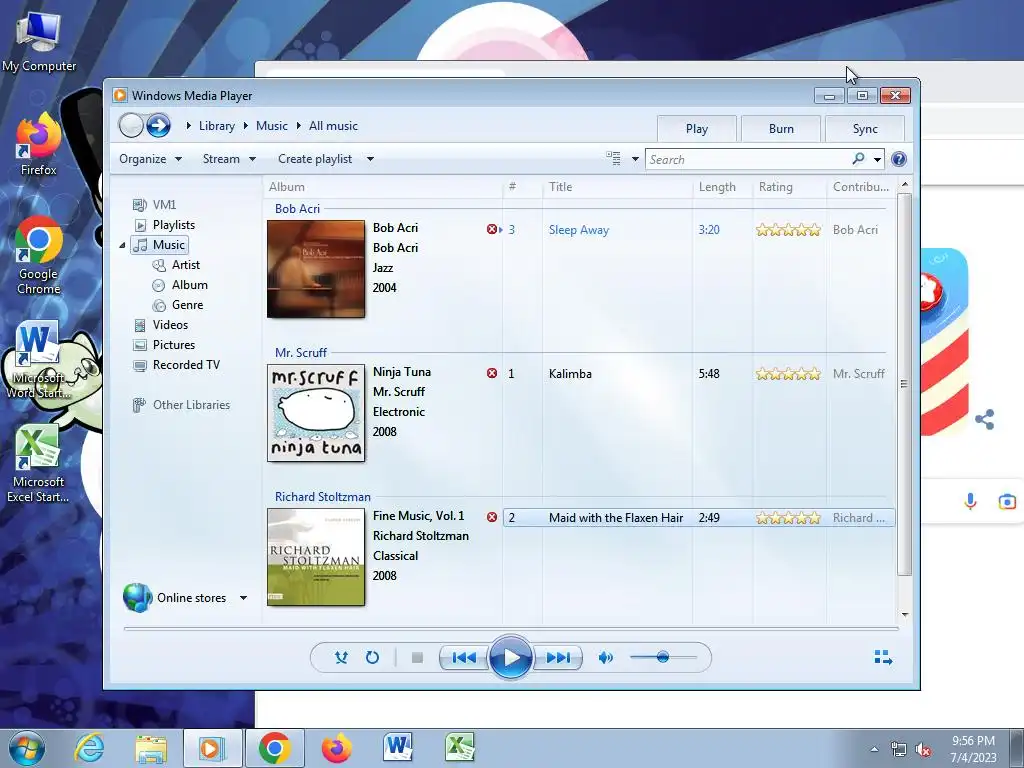Expand the Create playlist dropdown arrow

(370, 159)
